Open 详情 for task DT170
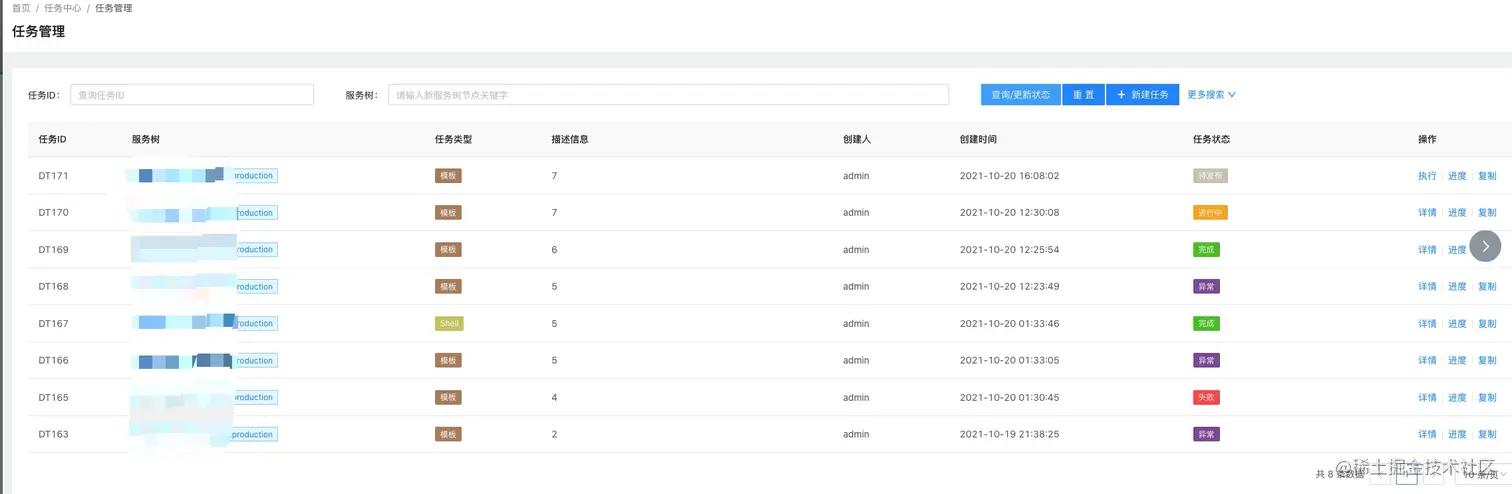This screenshot has width=1512, height=494. coord(1427,213)
